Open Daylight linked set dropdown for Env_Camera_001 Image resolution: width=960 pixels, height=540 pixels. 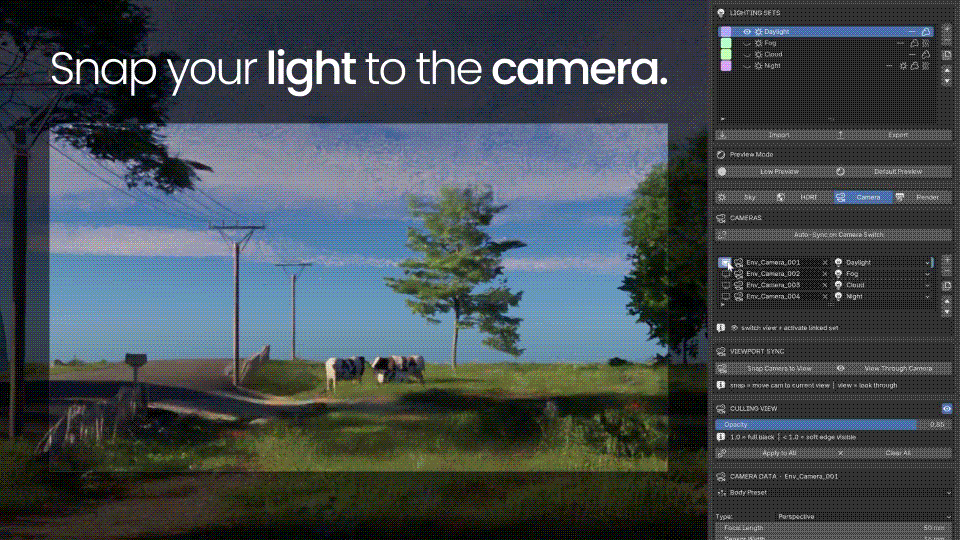pyautogui.click(x=883, y=263)
